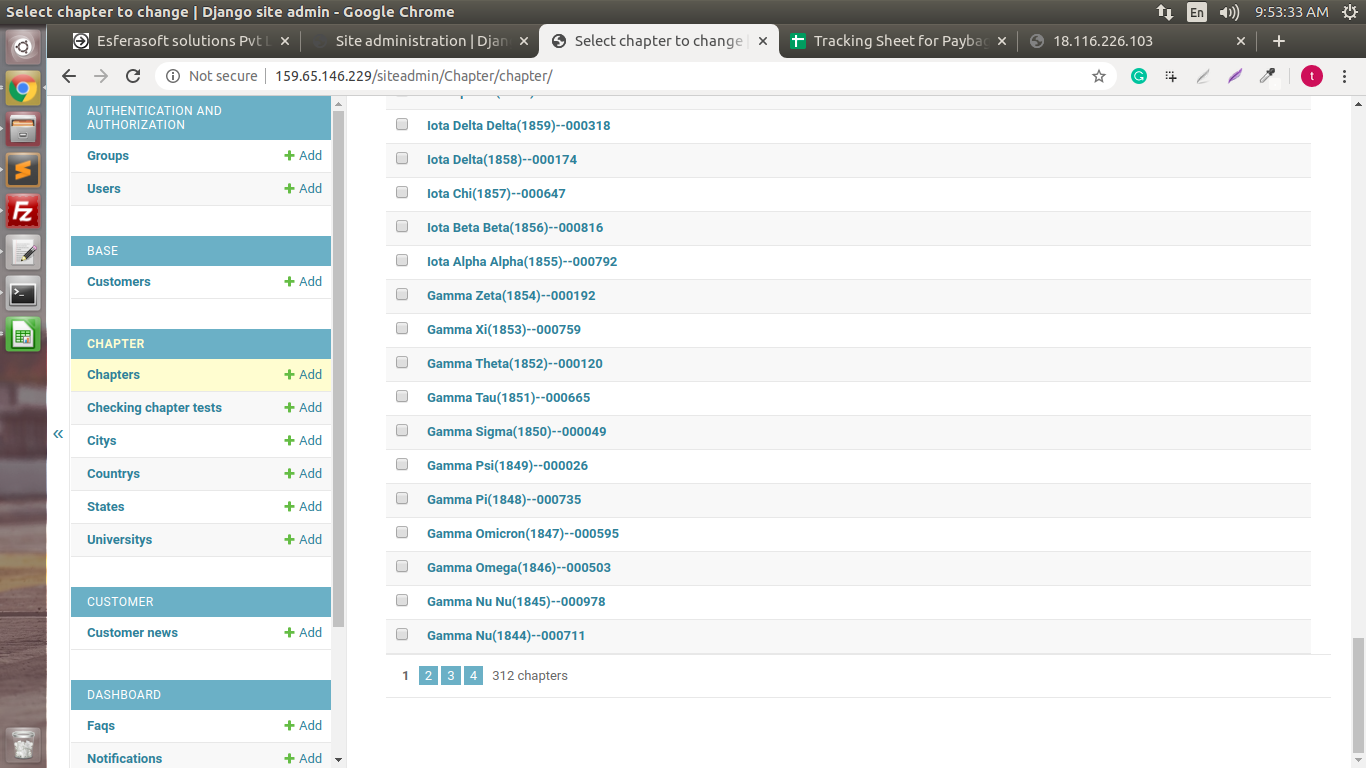1366x768 pixels.
Task: Click the browser reload page icon
Action: pyautogui.click(x=133, y=76)
